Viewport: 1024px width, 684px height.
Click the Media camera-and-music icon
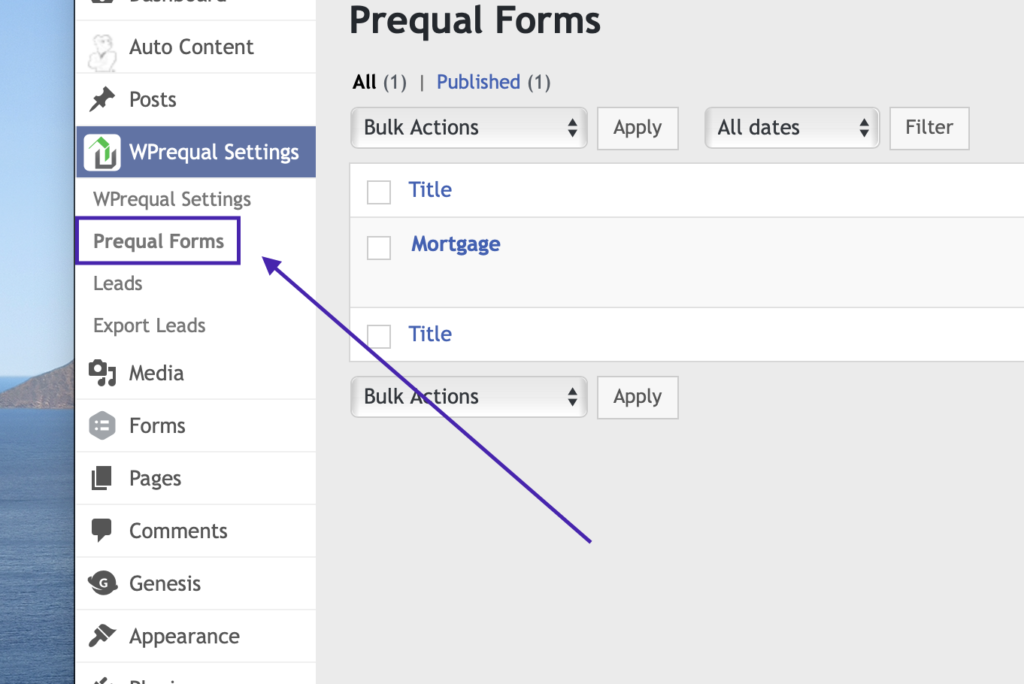click(102, 373)
